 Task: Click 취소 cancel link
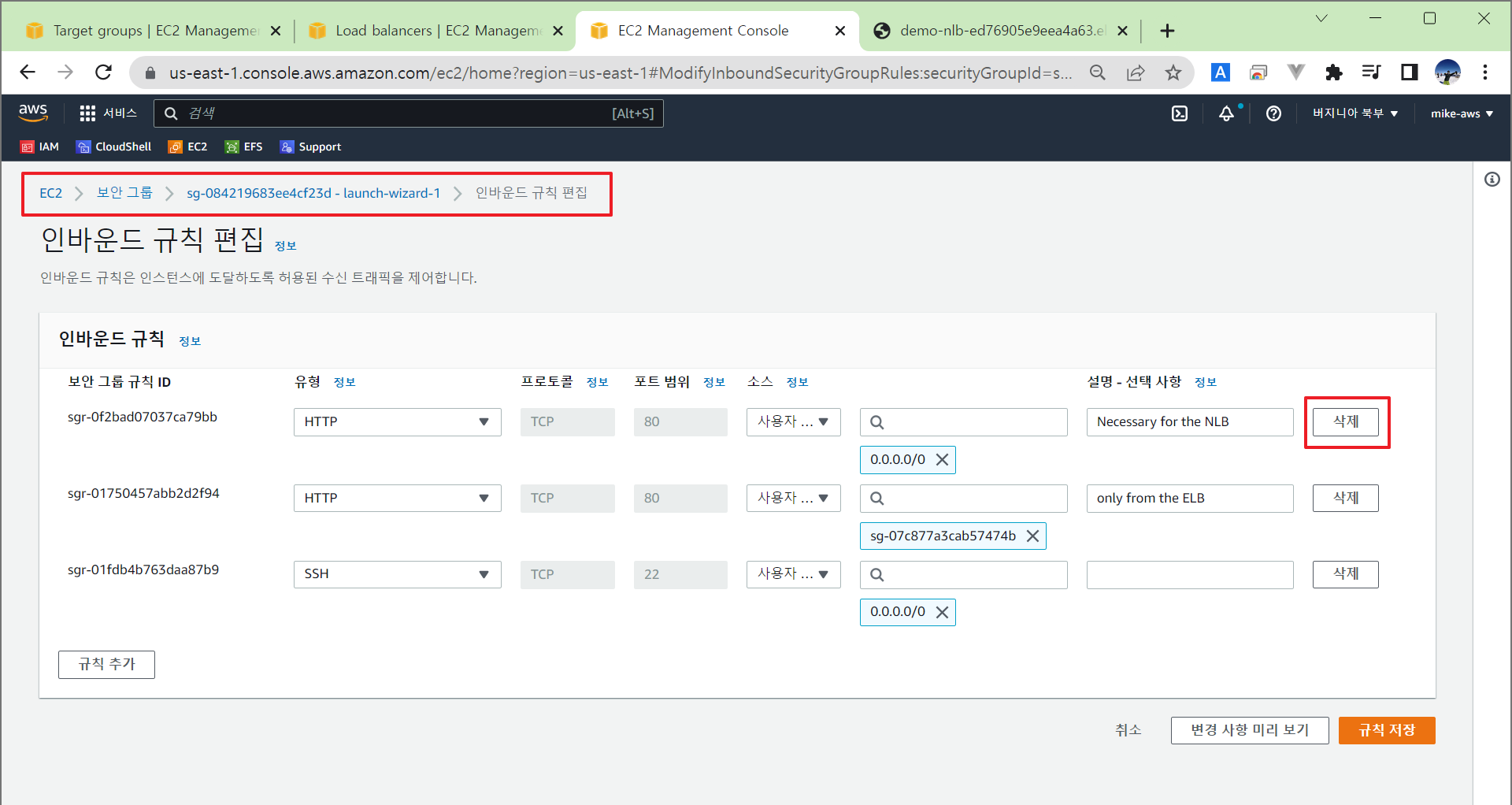1128,730
